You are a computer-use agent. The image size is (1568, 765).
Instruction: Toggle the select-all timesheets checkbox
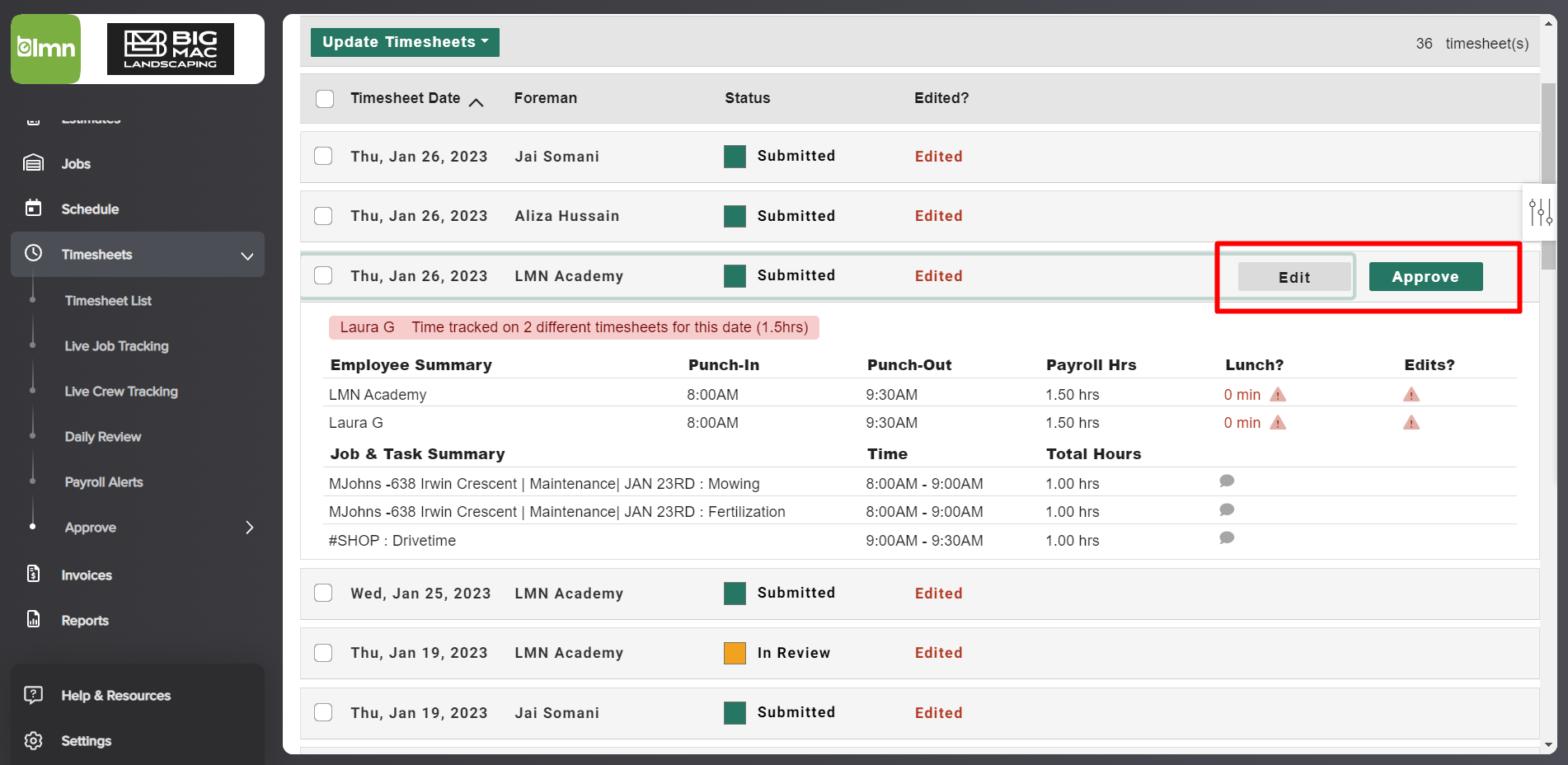pyautogui.click(x=325, y=99)
